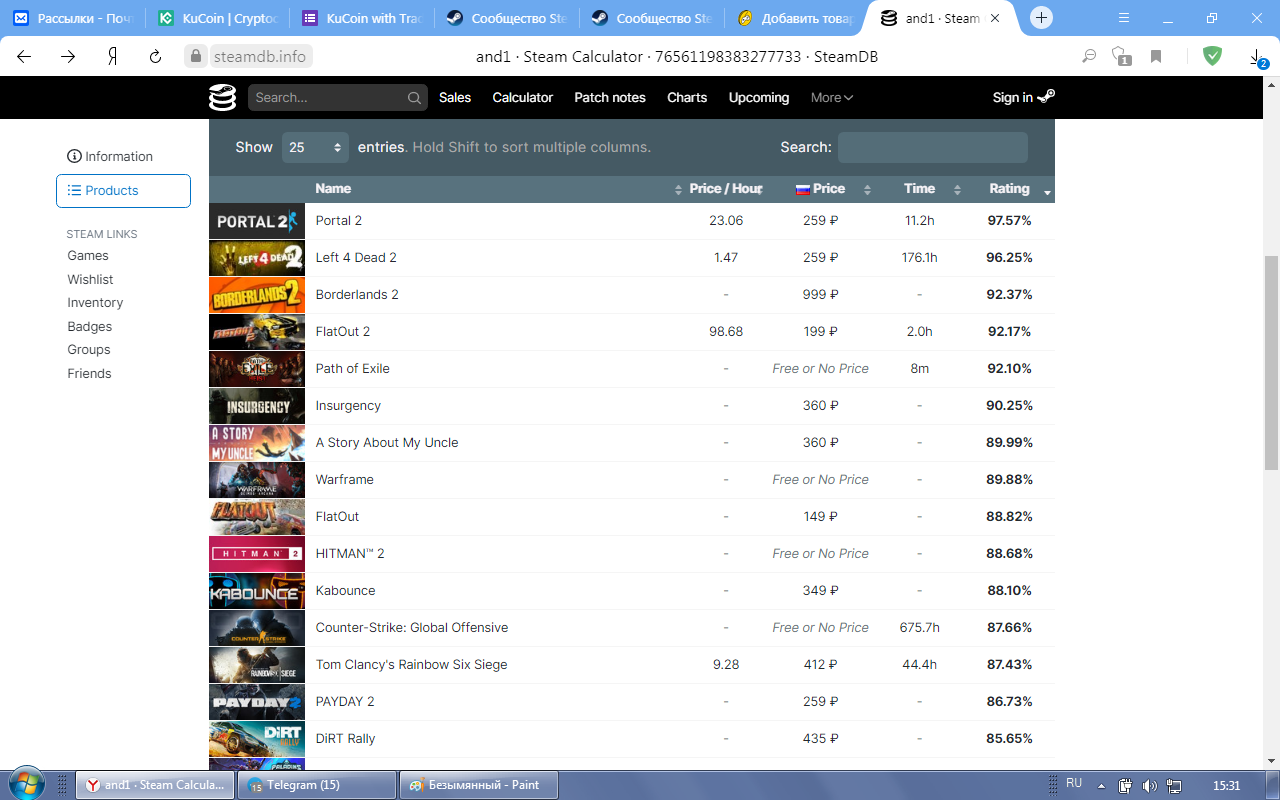Open FlatOut 2 game link
1280x800 pixels.
click(x=343, y=332)
